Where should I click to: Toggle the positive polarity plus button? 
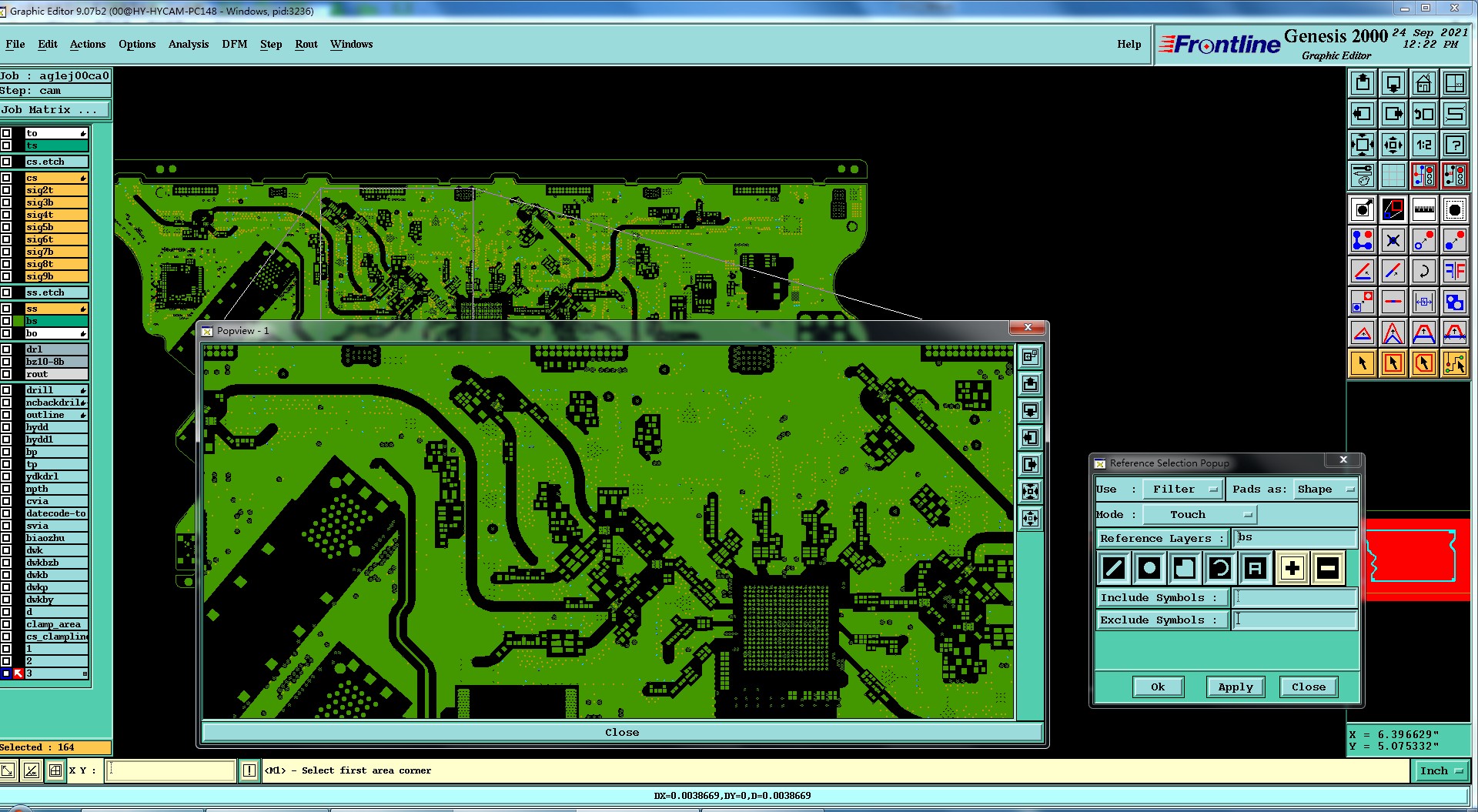click(x=1292, y=569)
